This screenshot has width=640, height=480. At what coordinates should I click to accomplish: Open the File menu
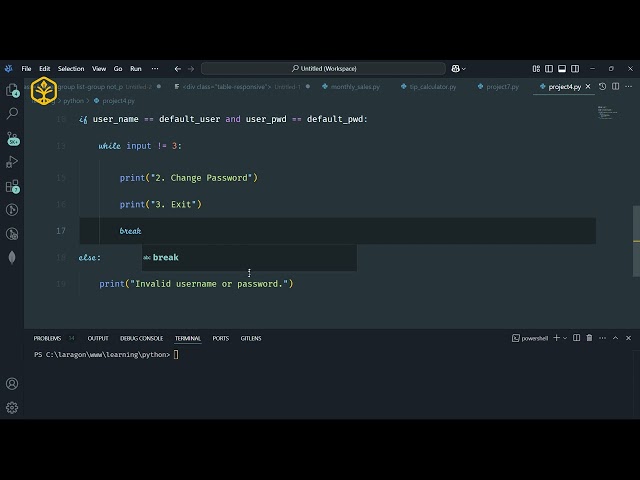pos(26,69)
